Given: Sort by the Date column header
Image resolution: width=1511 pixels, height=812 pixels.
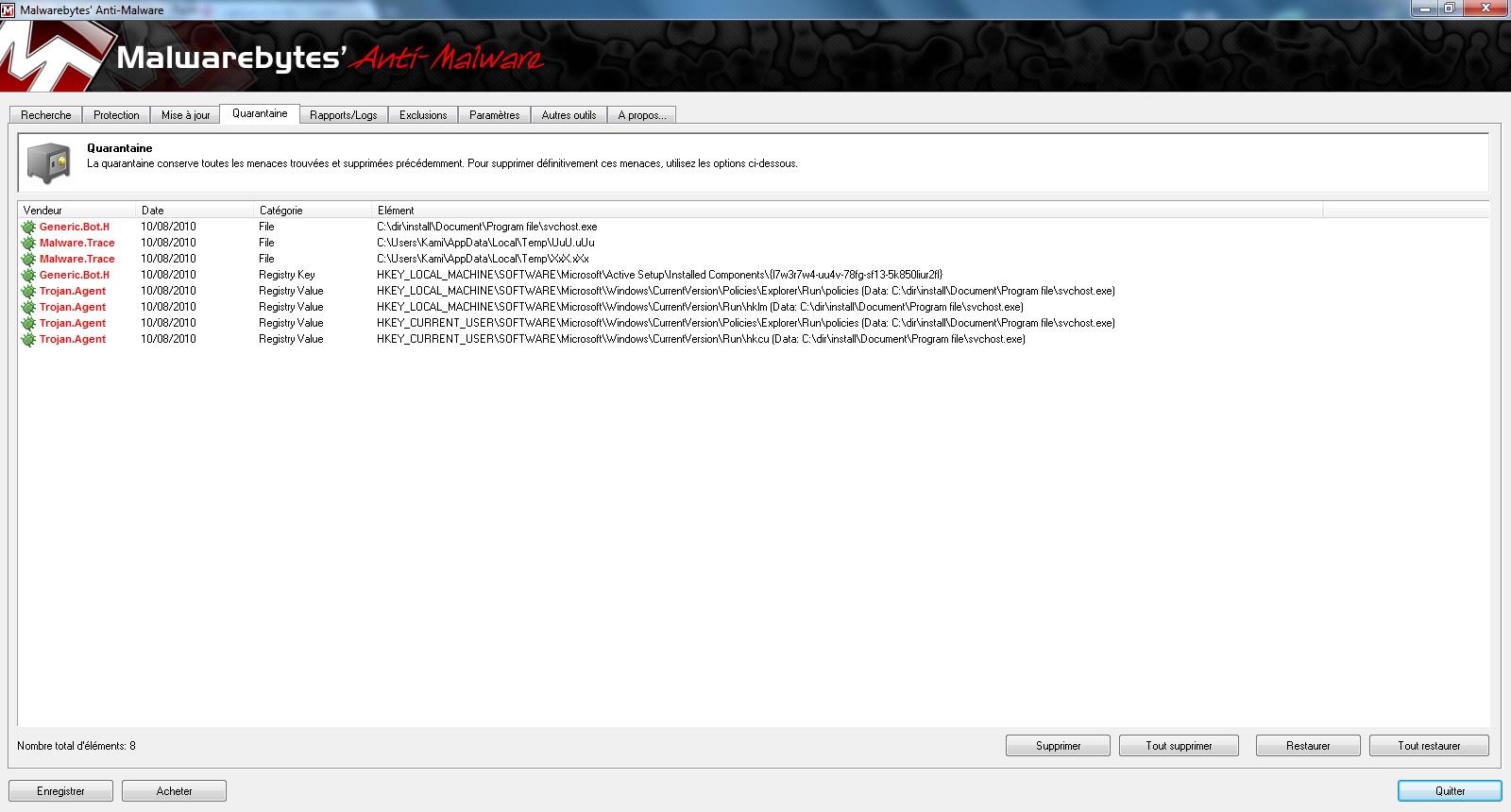Looking at the screenshot, I should [x=195, y=211].
